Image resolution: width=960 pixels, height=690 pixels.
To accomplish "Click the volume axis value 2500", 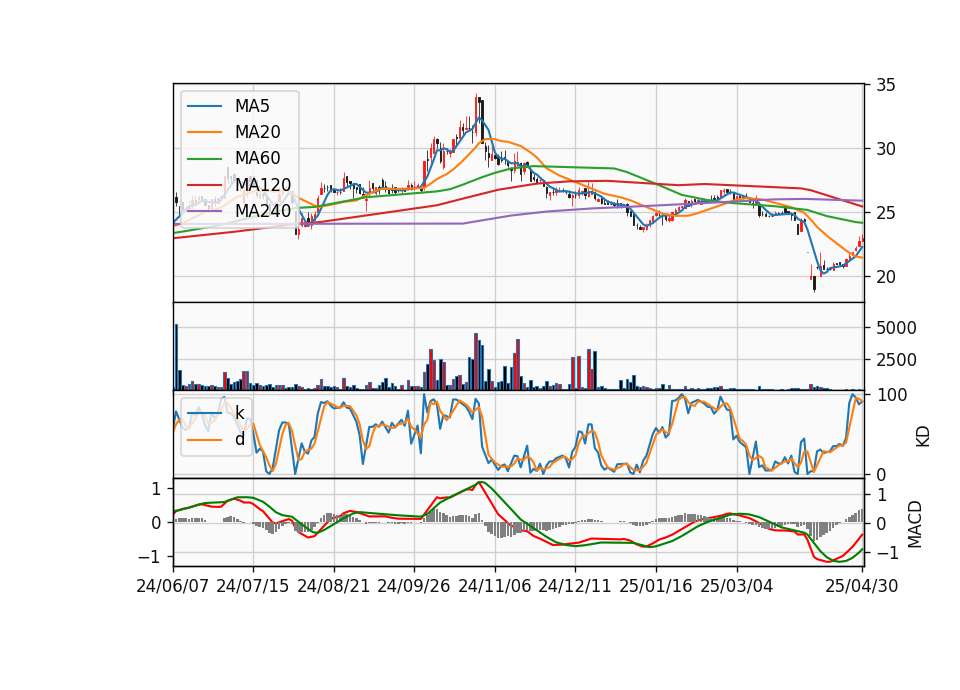I will [896, 360].
